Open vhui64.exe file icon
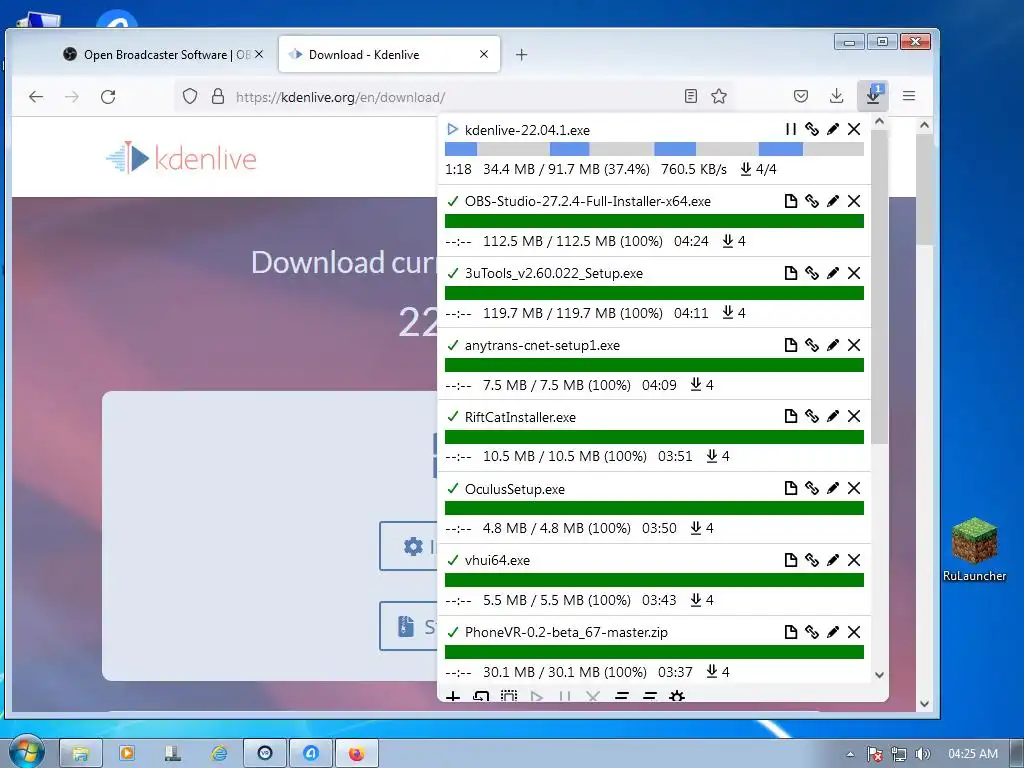 790,560
